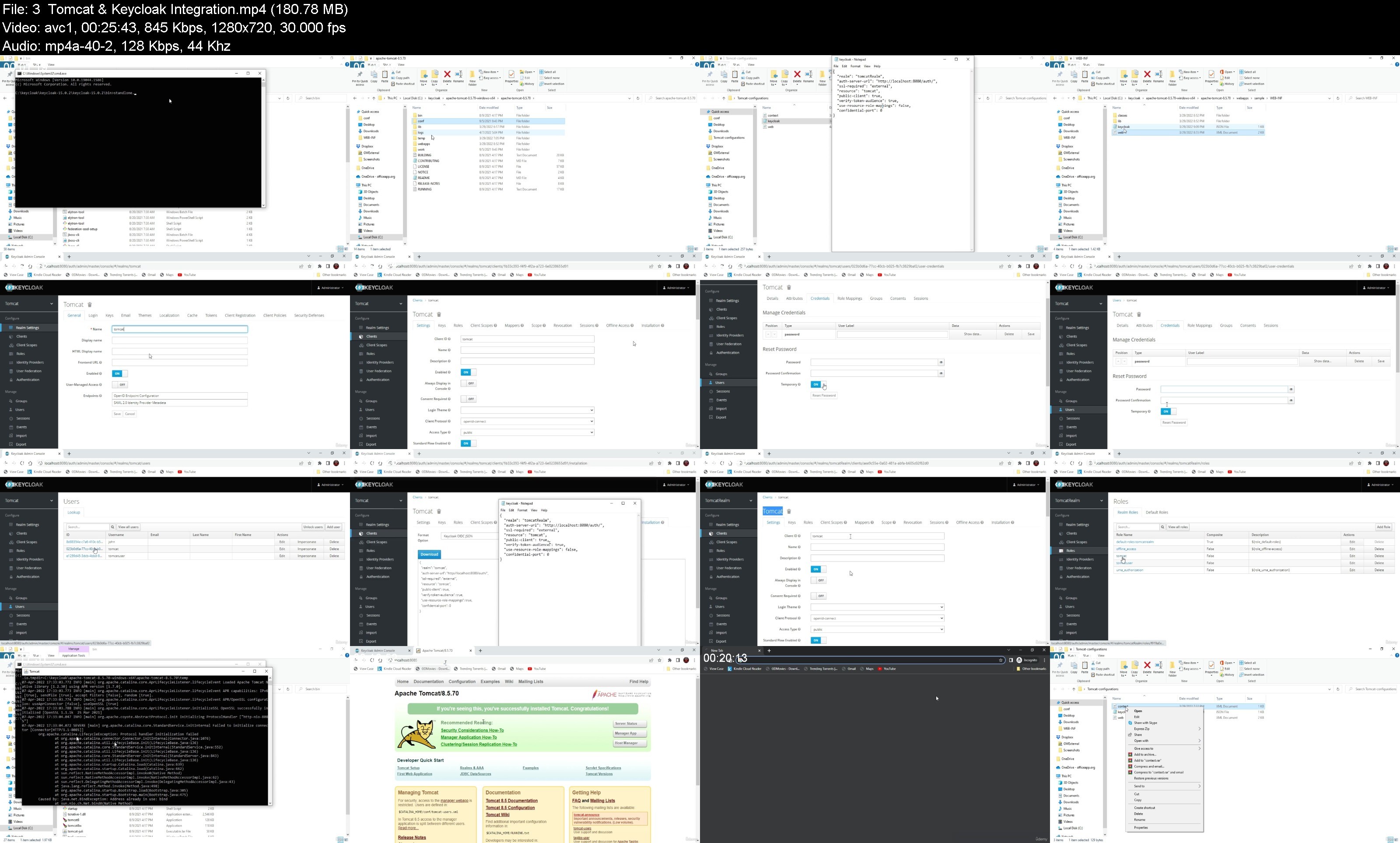1400x843 pixels.
Task: Expand Express Zip submenu in Explorer context menu
Action: (1164, 729)
